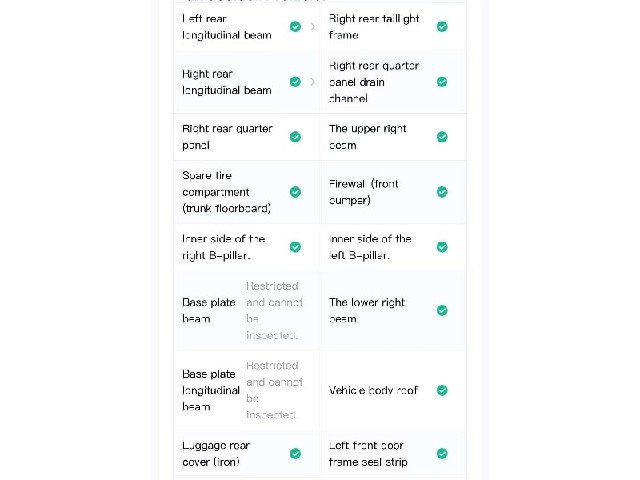The image size is (640, 480).
Task: Select the Base plate beam row label
Action: point(209,310)
